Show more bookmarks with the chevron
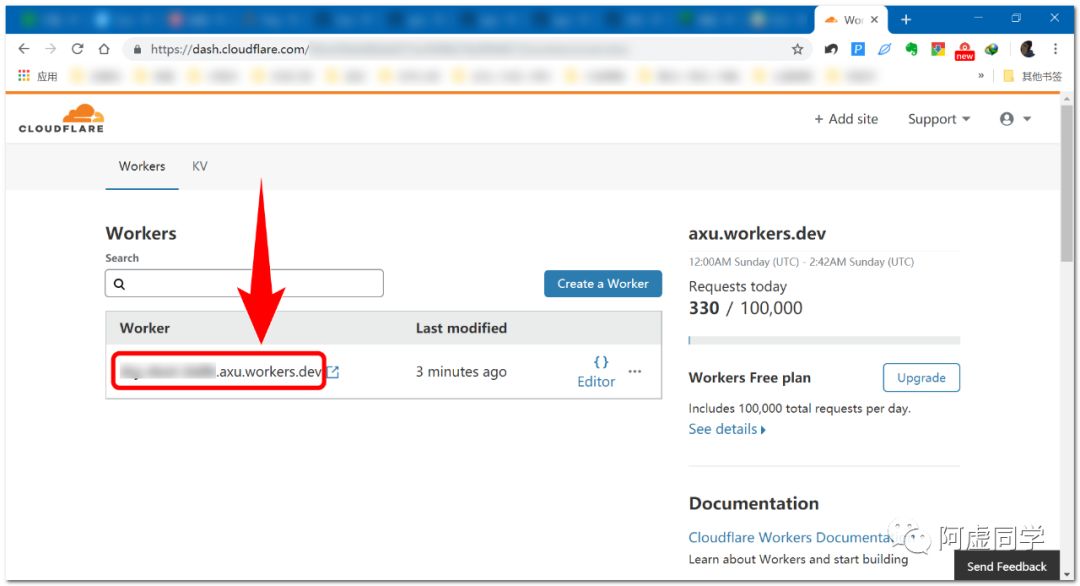Image resolution: width=1080 pixels, height=586 pixels. [981, 76]
